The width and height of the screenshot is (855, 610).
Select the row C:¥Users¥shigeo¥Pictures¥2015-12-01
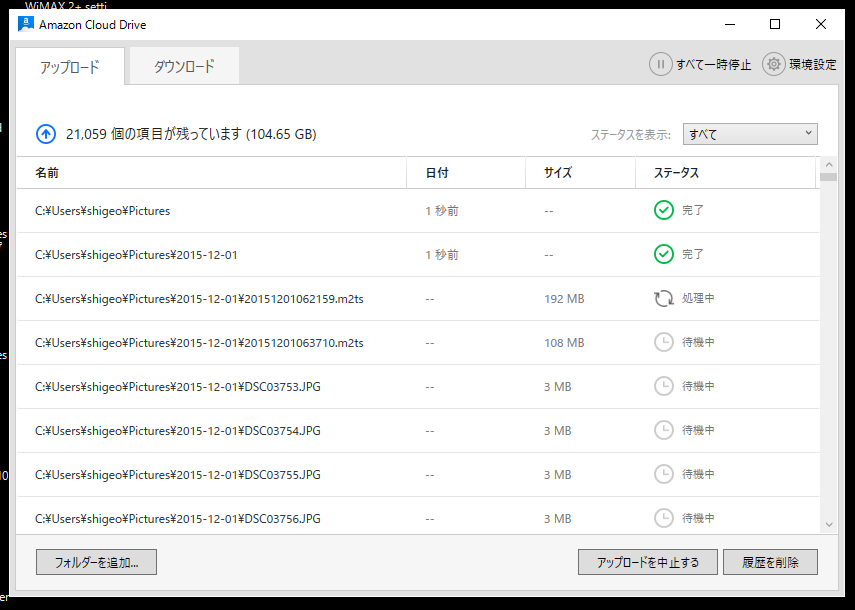pos(418,255)
